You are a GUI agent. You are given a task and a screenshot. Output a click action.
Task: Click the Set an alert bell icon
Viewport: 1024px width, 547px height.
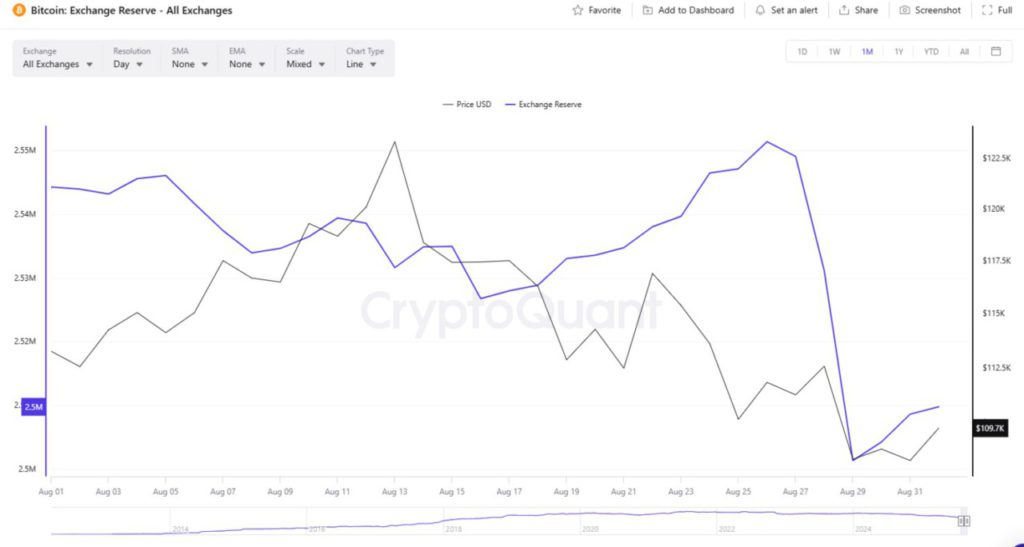(x=760, y=10)
